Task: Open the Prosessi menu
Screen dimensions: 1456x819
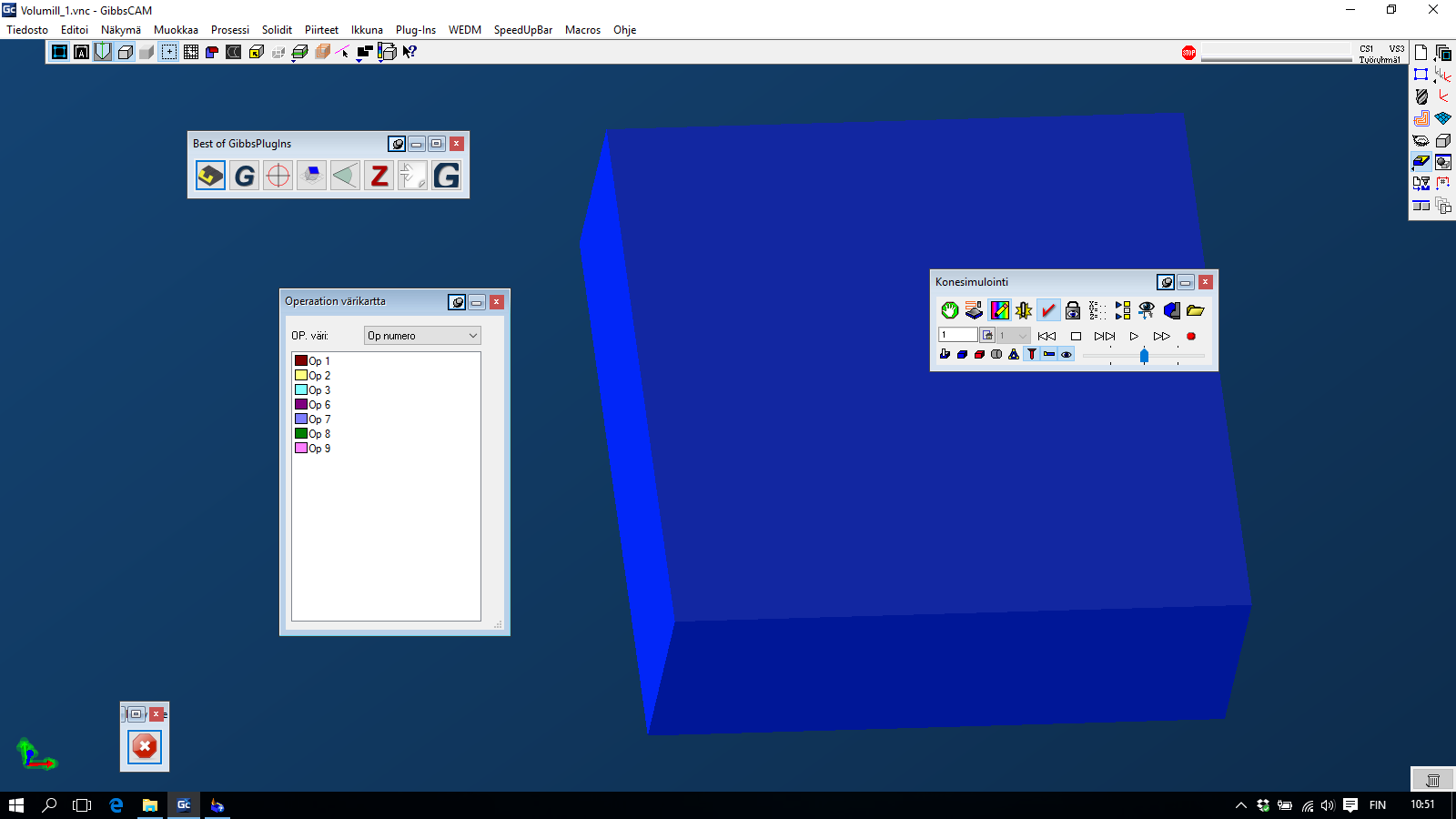Action: coord(230,30)
